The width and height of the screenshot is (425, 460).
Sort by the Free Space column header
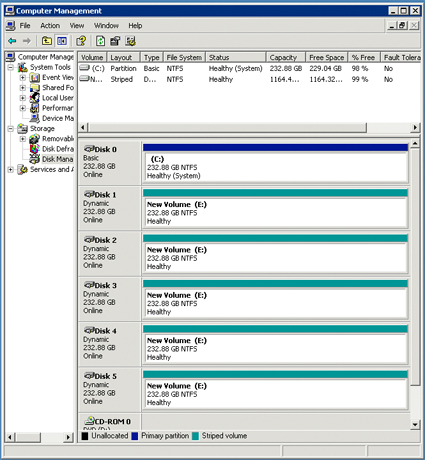pos(326,57)
